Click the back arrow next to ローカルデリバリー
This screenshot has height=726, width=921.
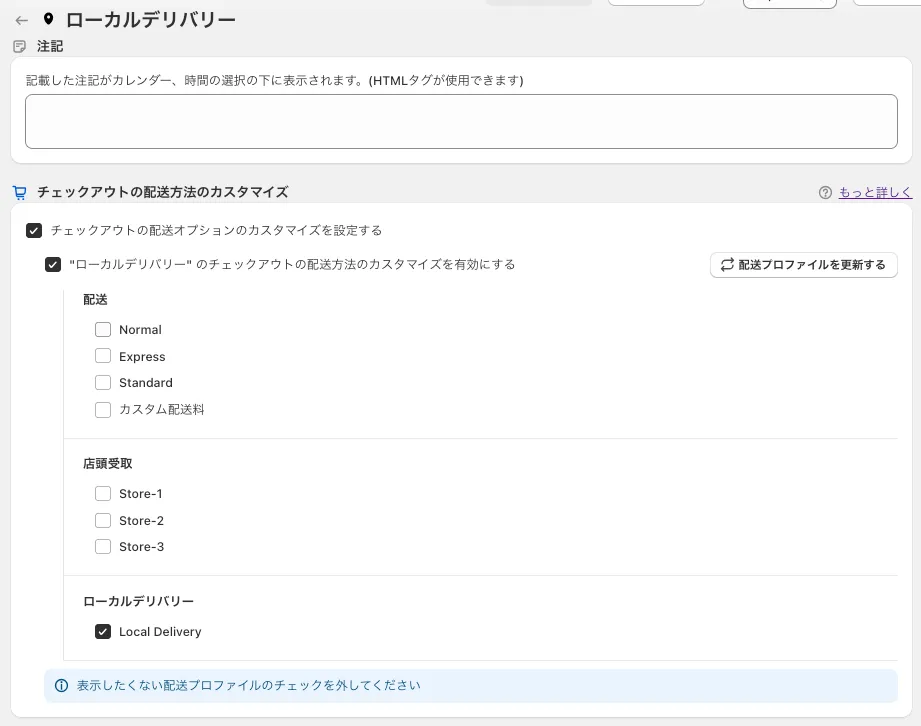point(21,20)
